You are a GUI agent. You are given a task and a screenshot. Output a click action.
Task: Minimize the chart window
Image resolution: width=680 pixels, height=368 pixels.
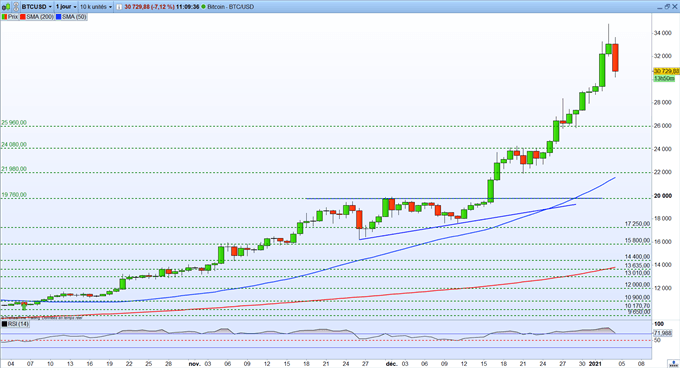tap(659, 7)
